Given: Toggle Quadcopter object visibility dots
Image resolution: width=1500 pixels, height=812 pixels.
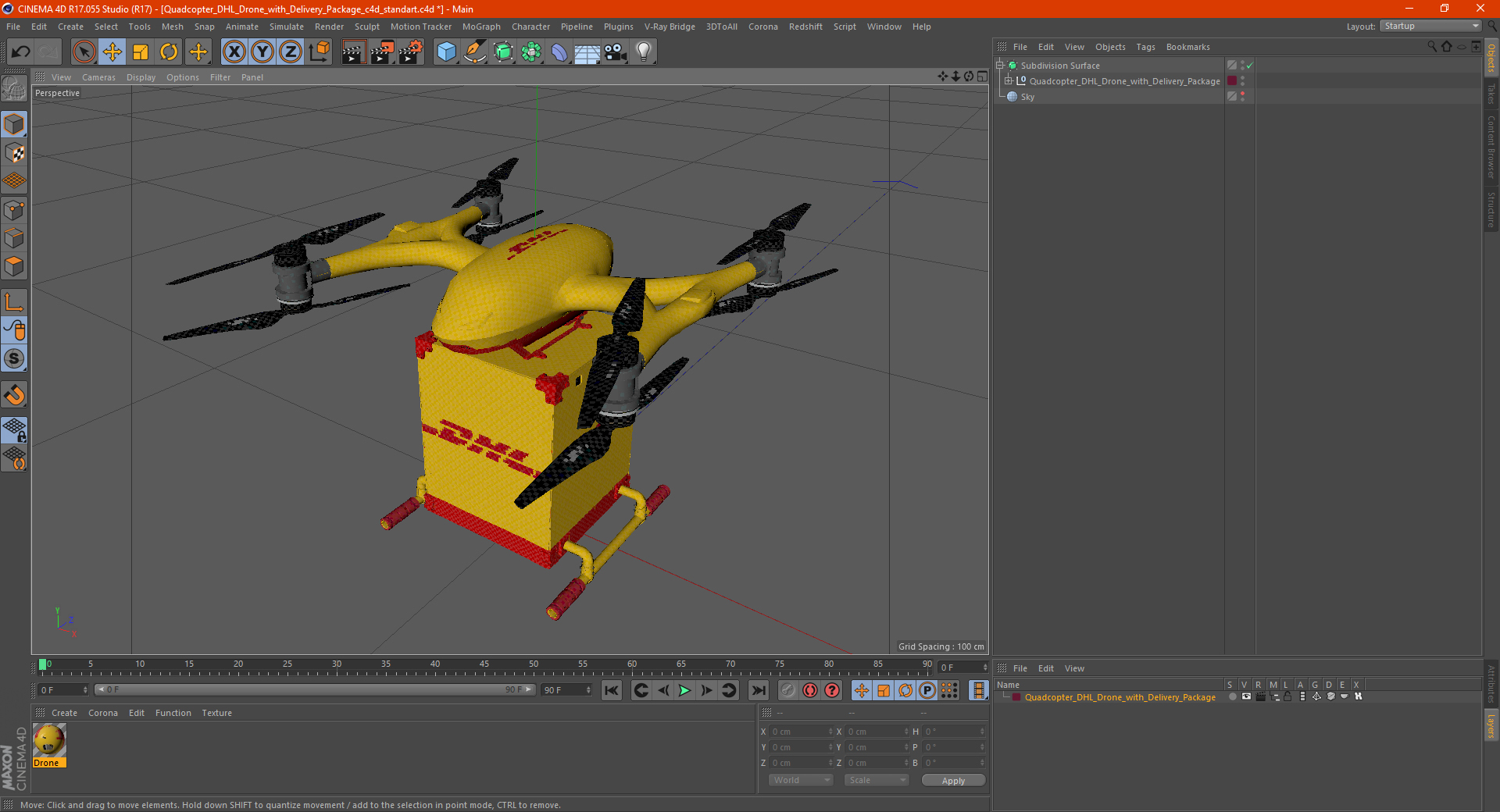Looking at the screenshot, I should [x=1242, y=80].
